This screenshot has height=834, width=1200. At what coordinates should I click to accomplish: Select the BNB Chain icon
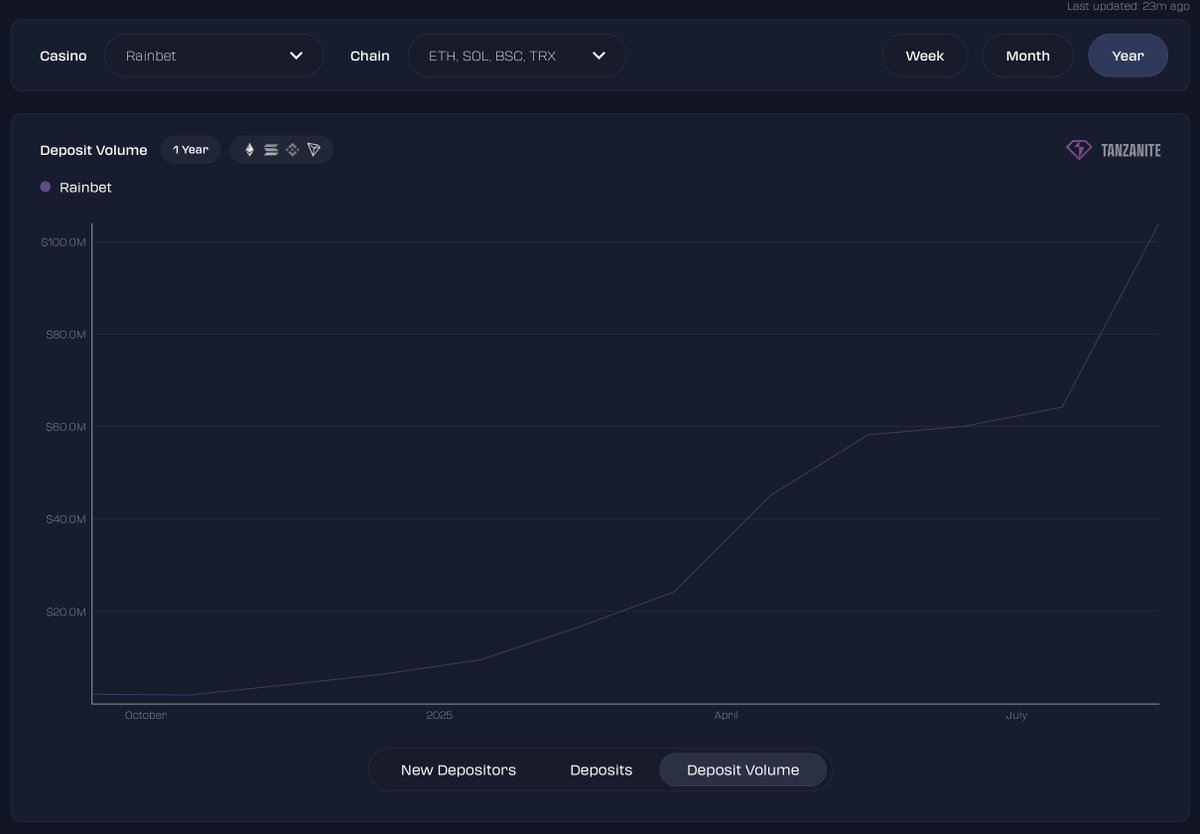point(292,149)
